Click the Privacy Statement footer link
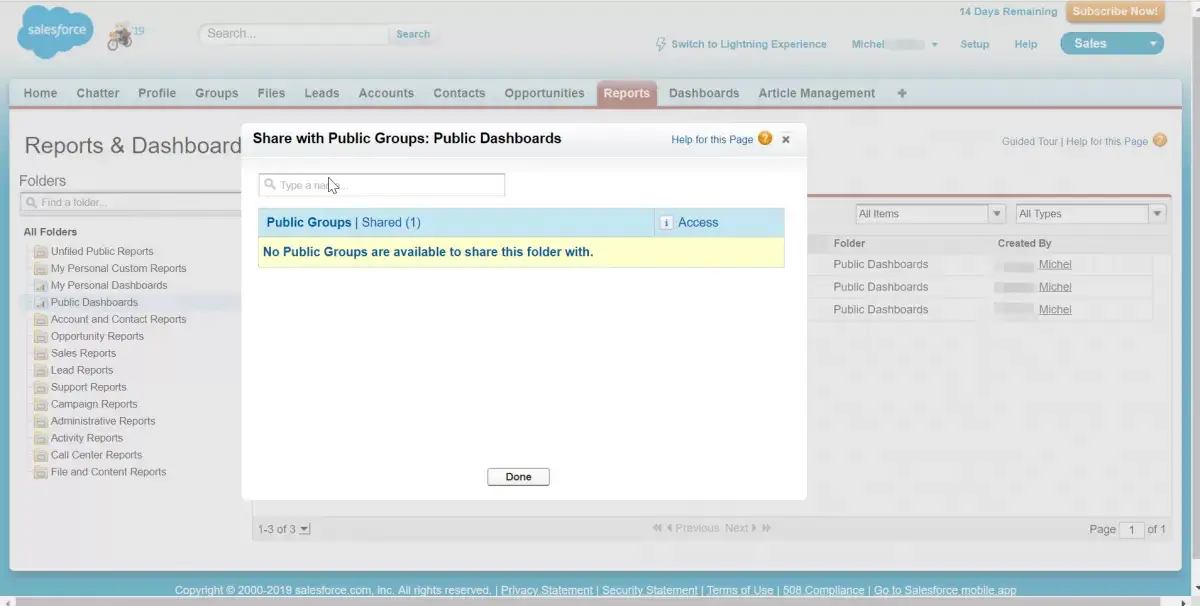 (x=548, y=591)
